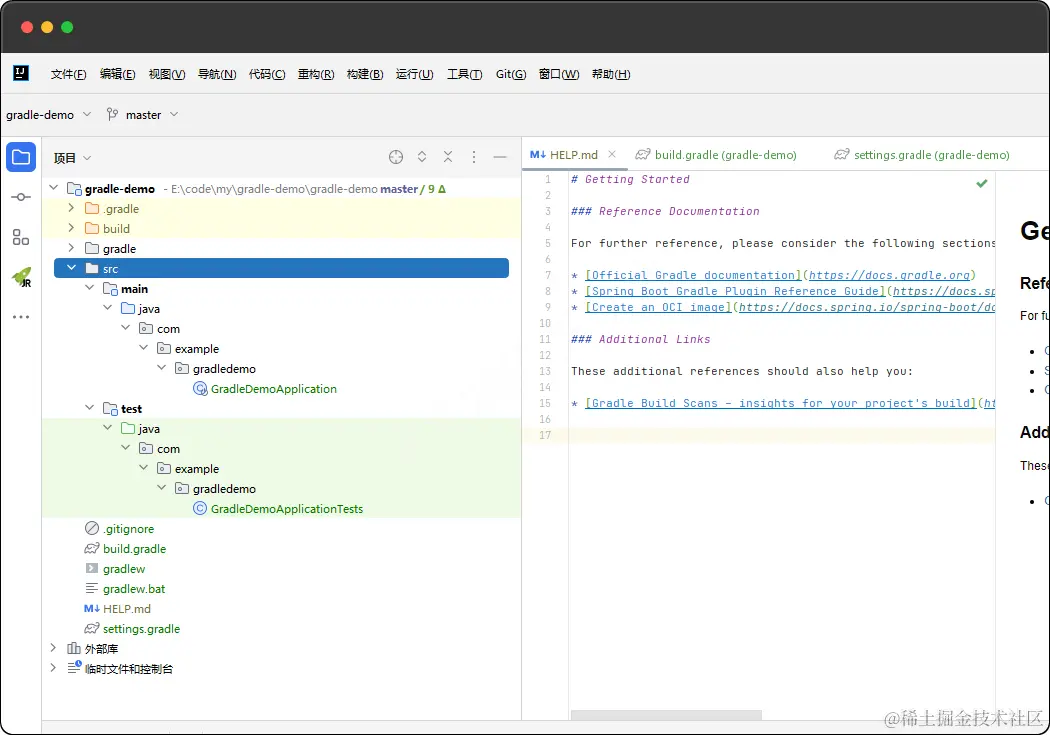This screenshot has width=1050, height=735.
Task: Open the 构建(B) menu
Action: click(365, 74)
